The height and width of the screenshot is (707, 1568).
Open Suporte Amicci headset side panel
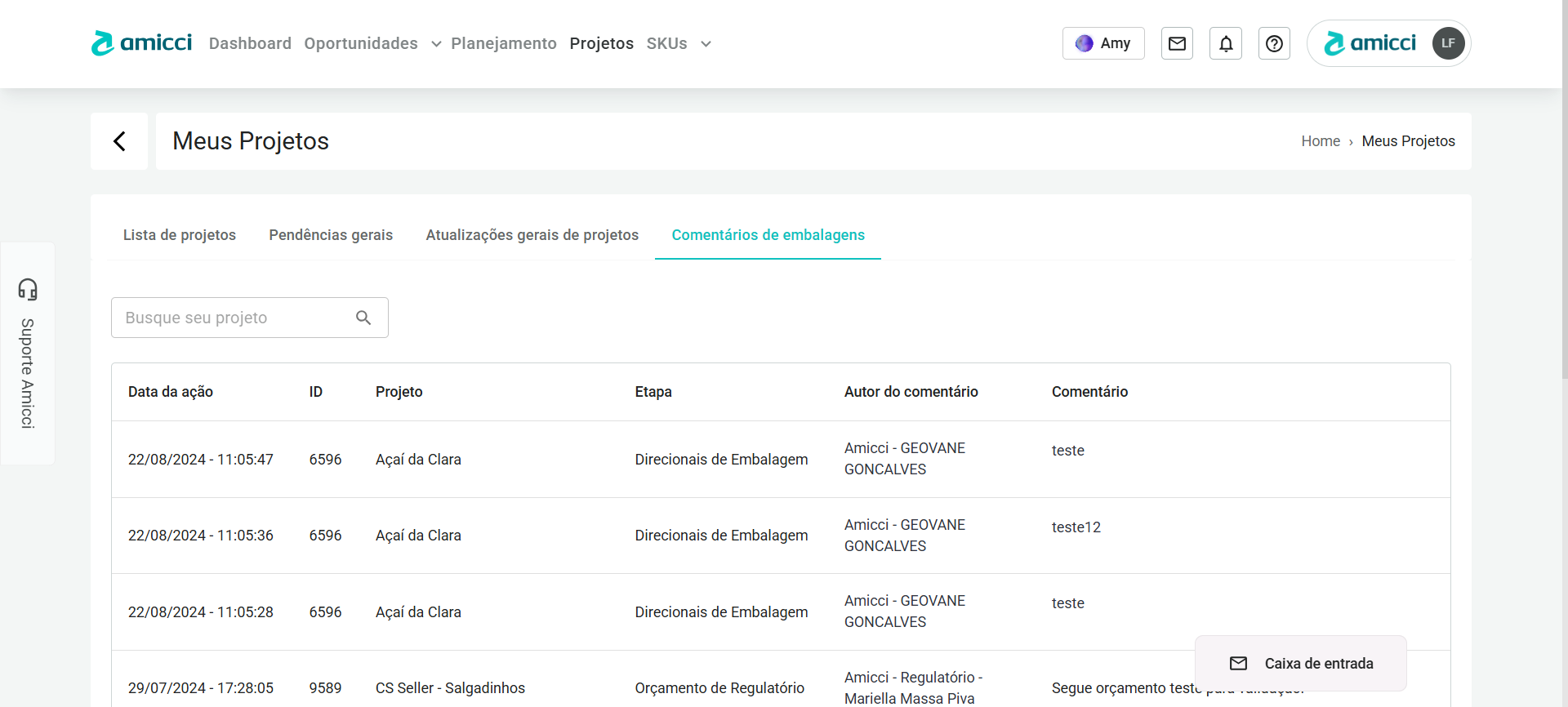pos(28,353)
